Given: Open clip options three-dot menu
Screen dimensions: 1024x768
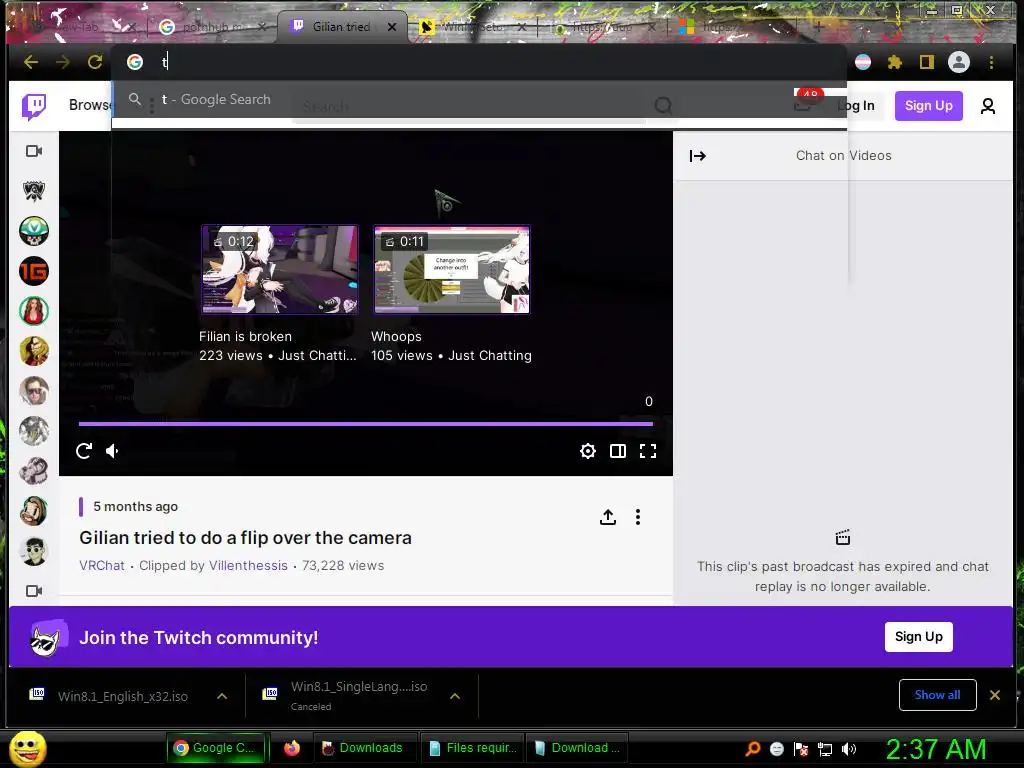Looking at the screenshot, I should click(638, 517).
